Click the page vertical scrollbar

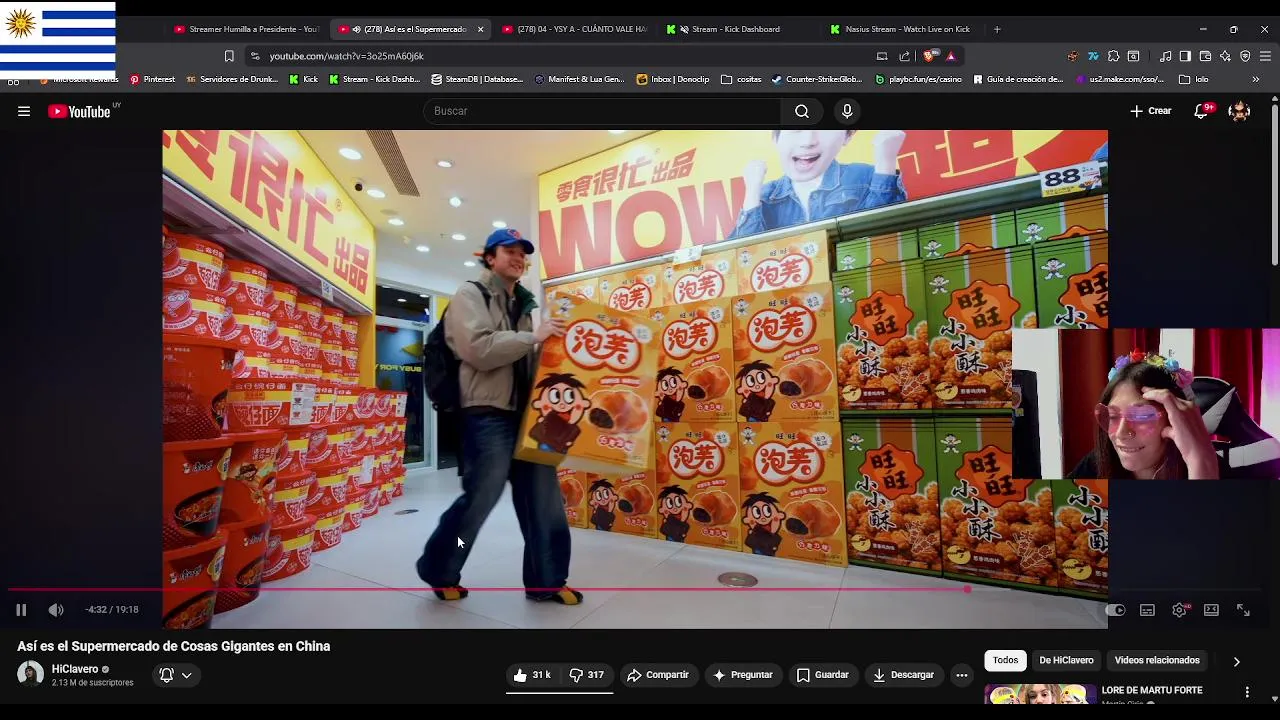pyautogui.click(x=1274, y=185)
